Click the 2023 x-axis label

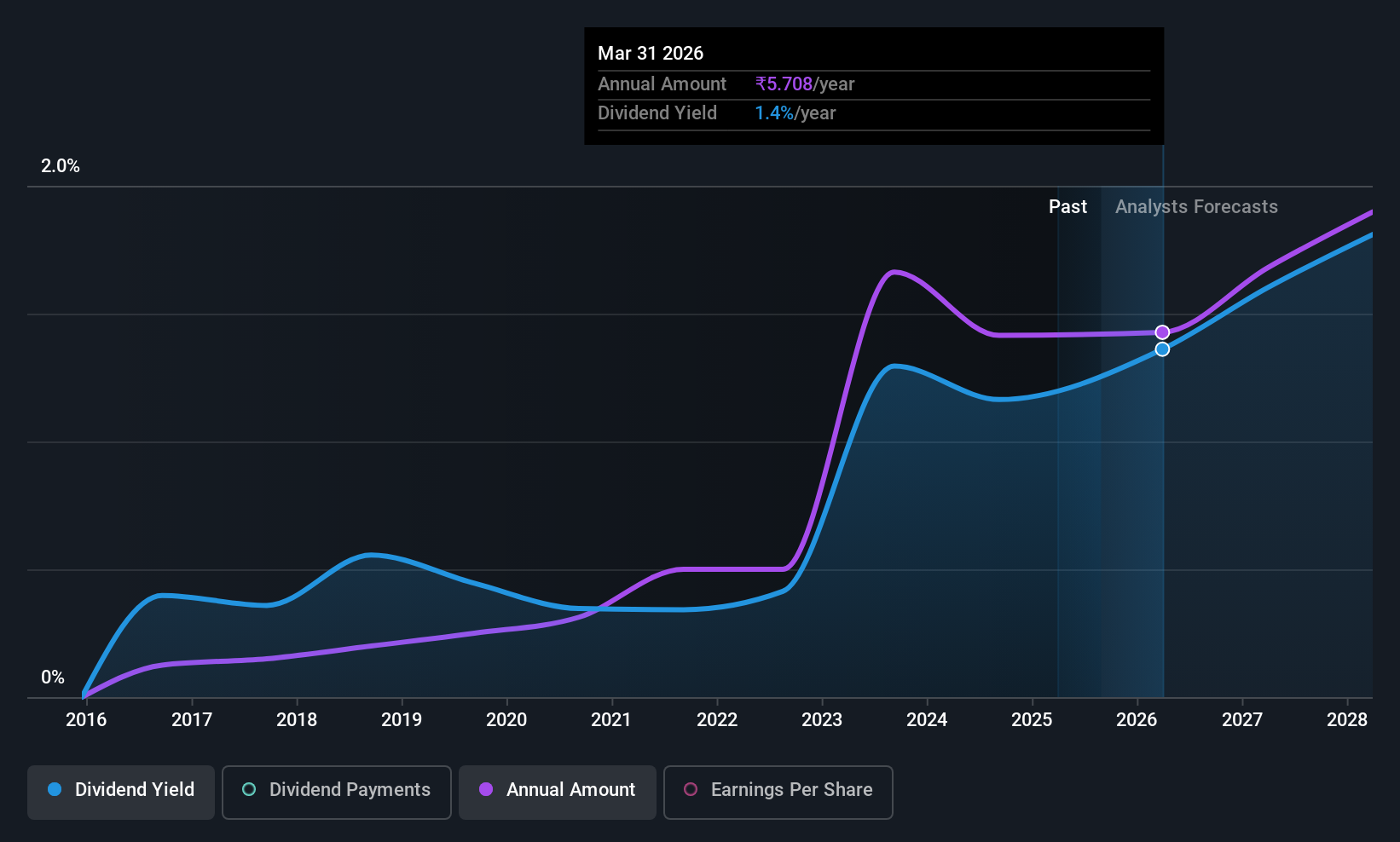[822, 720]
